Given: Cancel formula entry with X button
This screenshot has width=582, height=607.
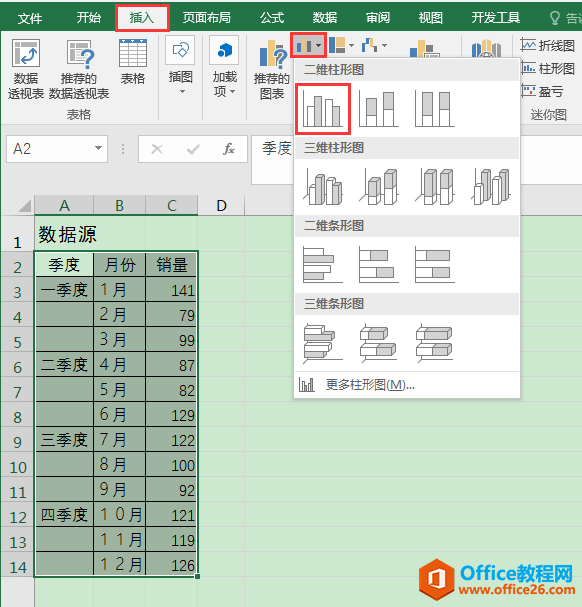Looking at the screenshot, I should tap(157, 149).
